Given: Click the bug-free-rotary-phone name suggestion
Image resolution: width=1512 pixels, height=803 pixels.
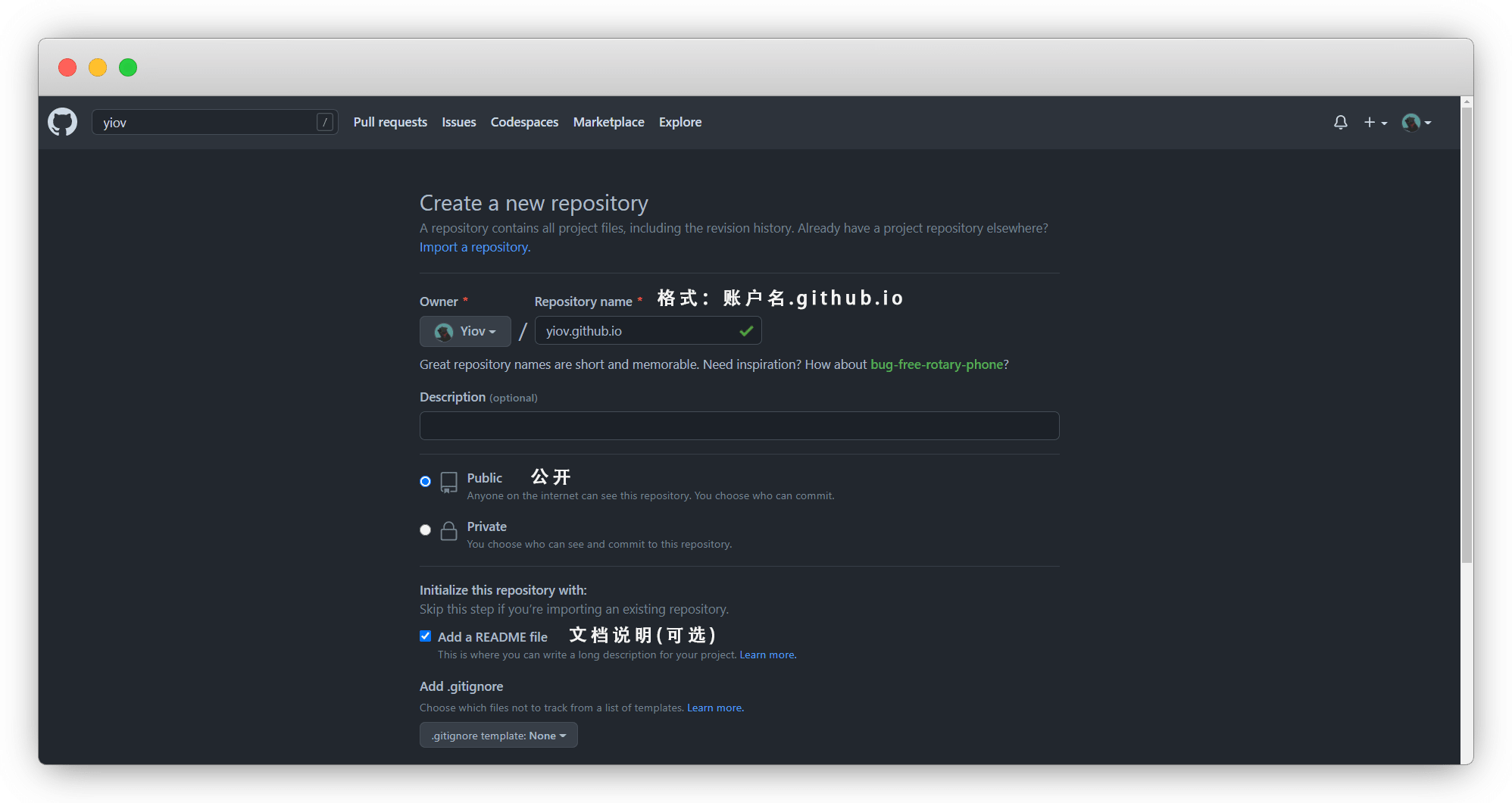Looking at the screenshot, I should pyautogui.click(x=936, y=364).
